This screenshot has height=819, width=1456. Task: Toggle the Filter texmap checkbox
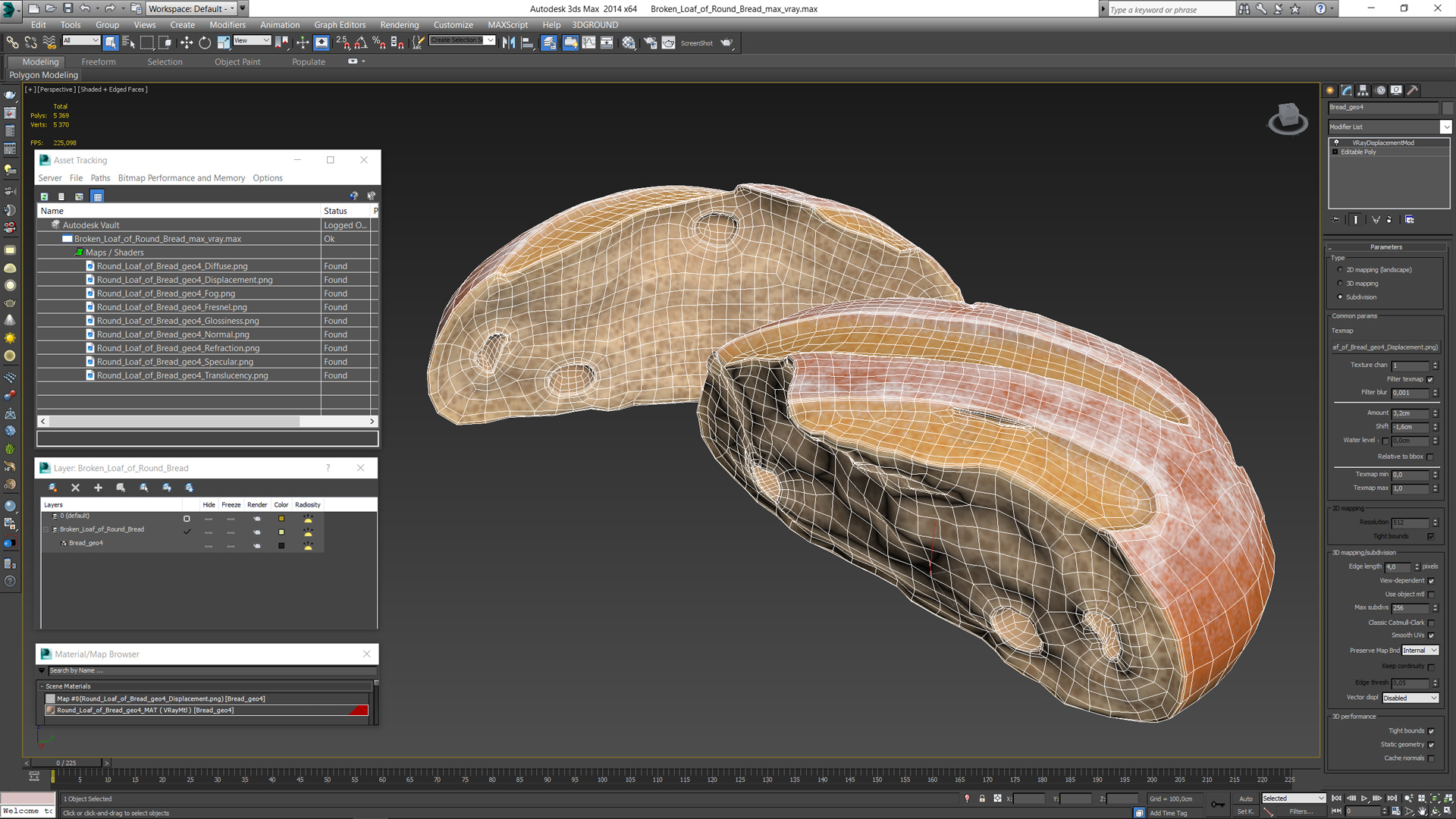(x=1430, y=379)
